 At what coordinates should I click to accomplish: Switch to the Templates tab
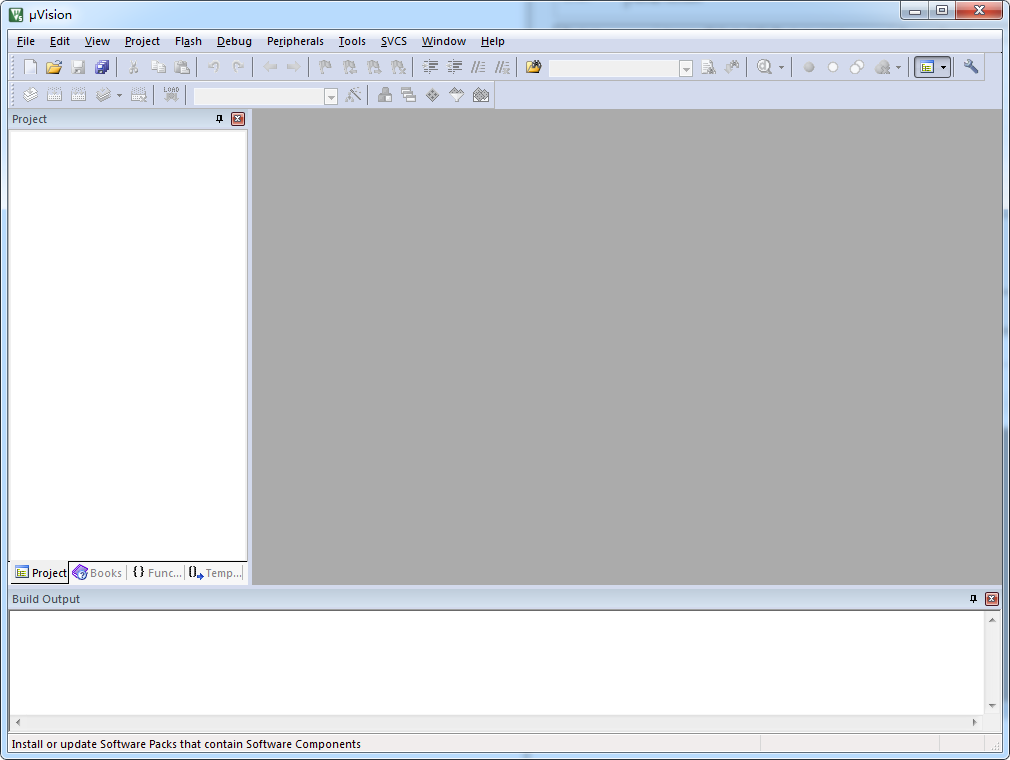[215, 573]
